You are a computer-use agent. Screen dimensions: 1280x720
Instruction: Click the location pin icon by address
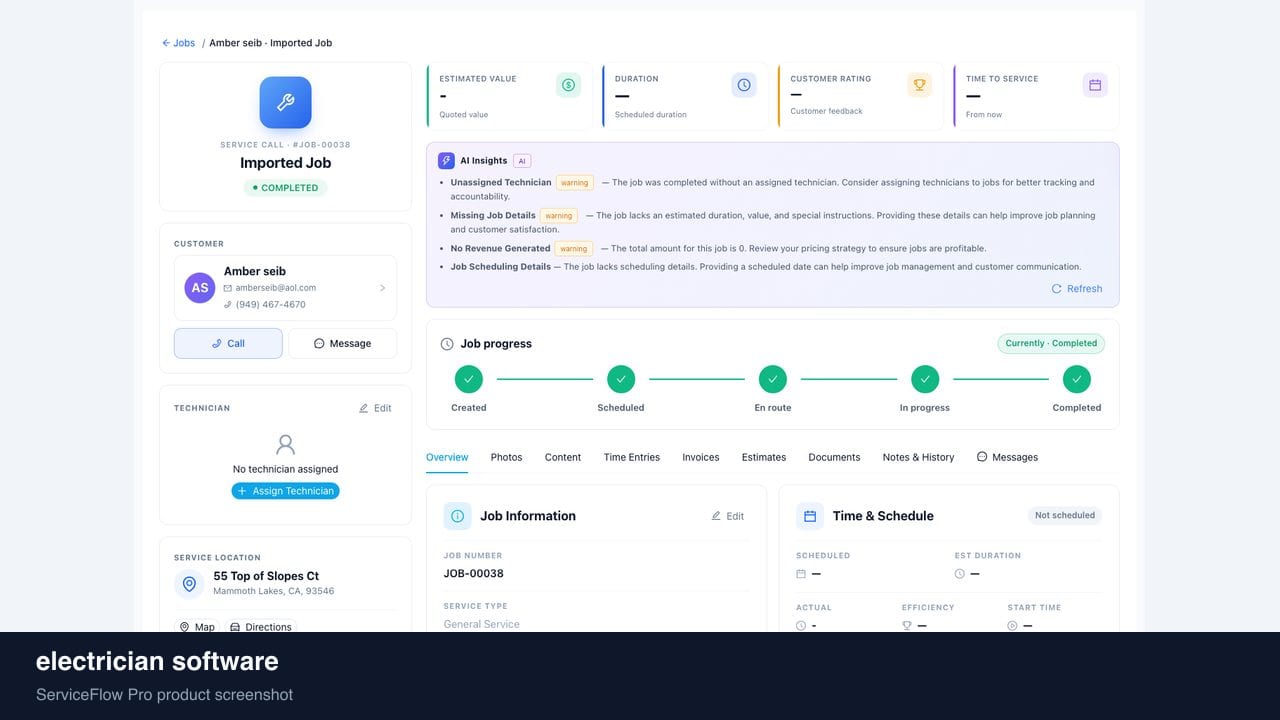pyautogui.click(x=189, y=584)
